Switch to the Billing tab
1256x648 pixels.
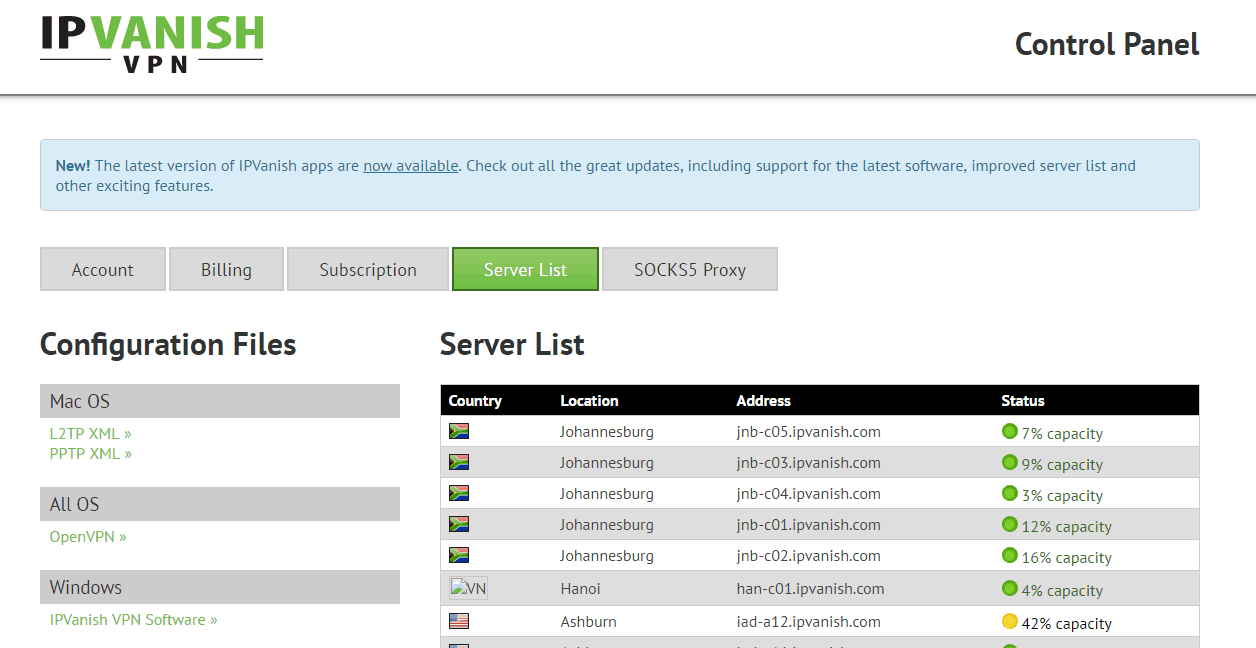tap(226, 270)
